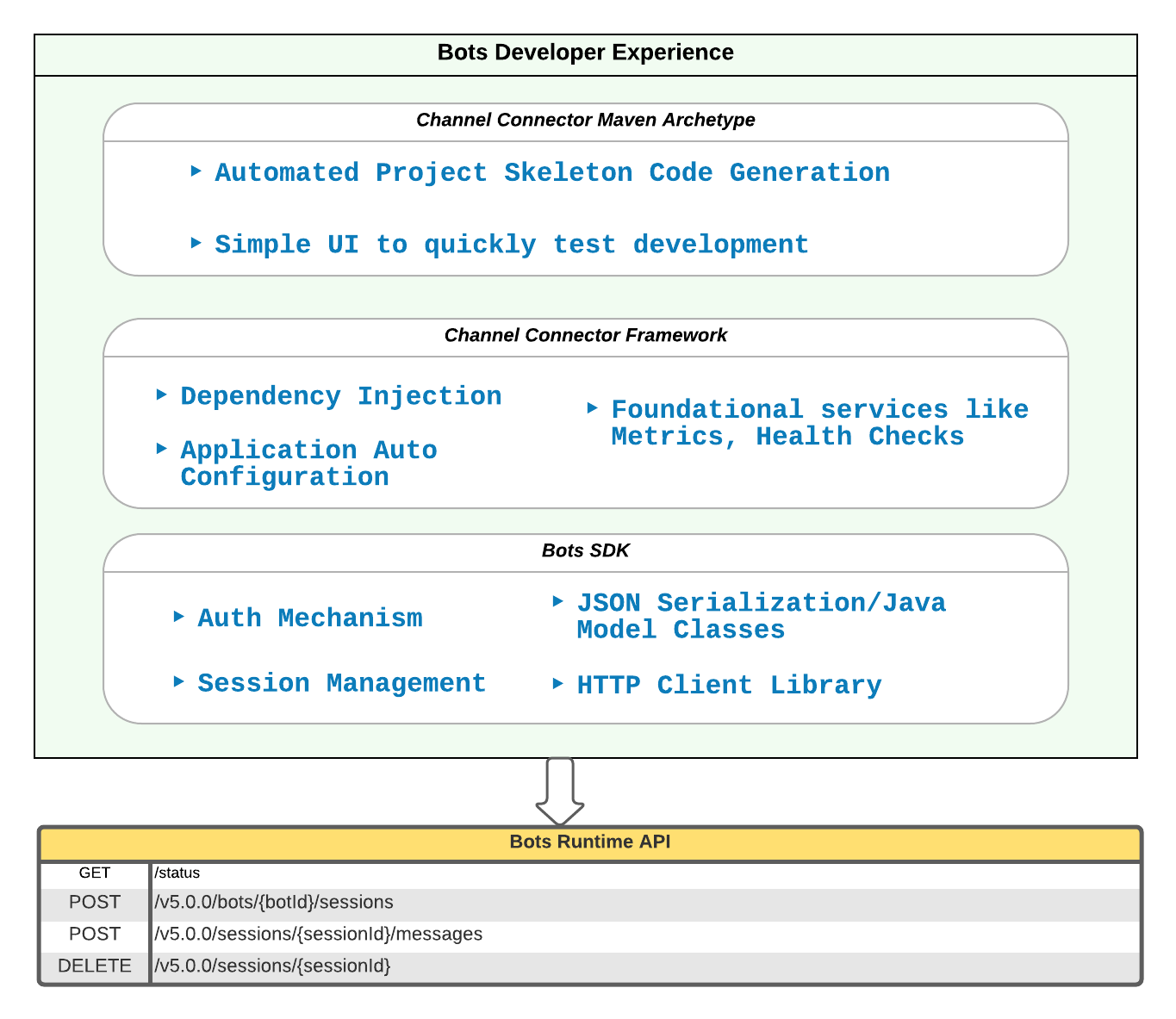Screen dimensions: 1176x1019
Task: Toggle the bullet marker beside Auth Mechanism
Action: (178, 616)
